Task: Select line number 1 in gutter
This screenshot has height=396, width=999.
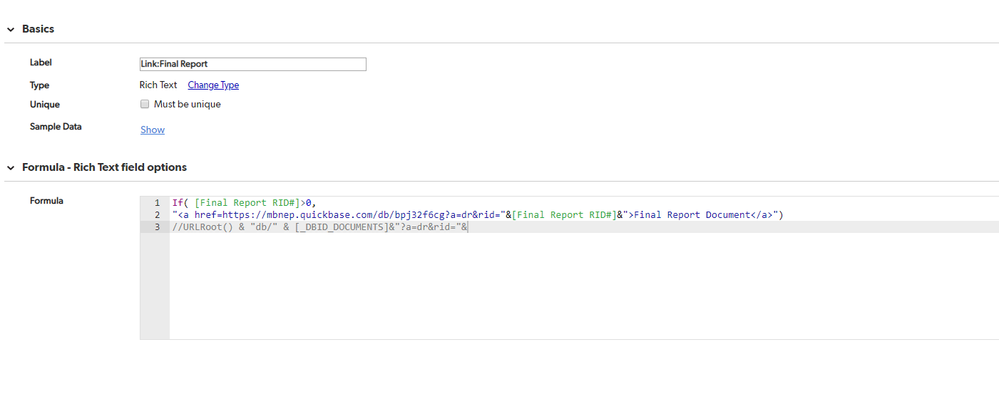Action: pos(157,202)
